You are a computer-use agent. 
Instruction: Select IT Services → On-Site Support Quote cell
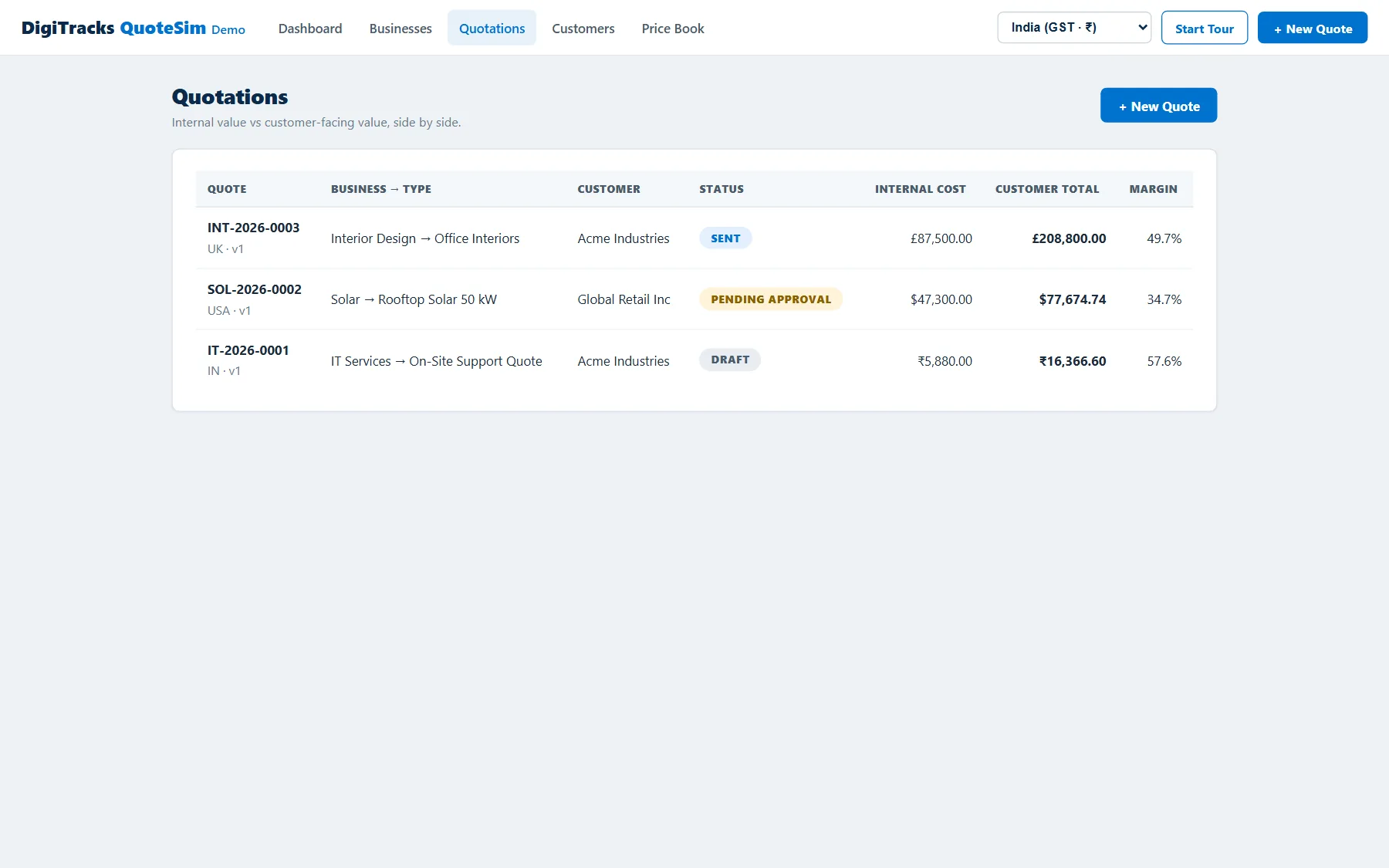[437, 361]
